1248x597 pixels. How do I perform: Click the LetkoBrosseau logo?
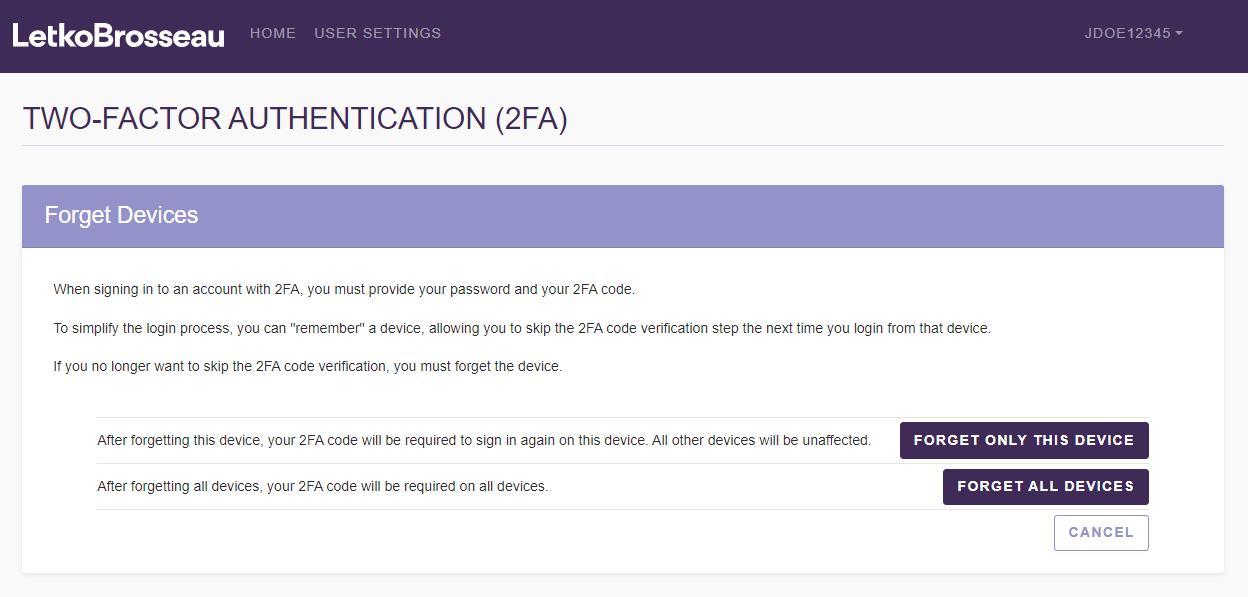pyautogui.click(x=118, y=35)
